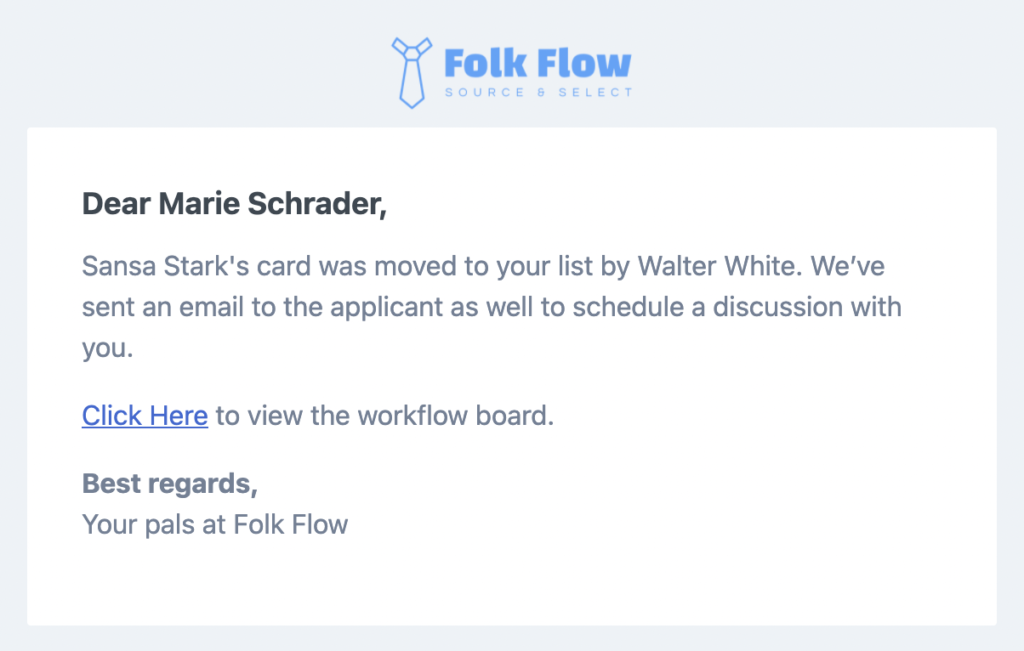This screenshot has height=651, width=1024.
Task: Click the word you. ending the paragraph
Action: coord(108,349)
